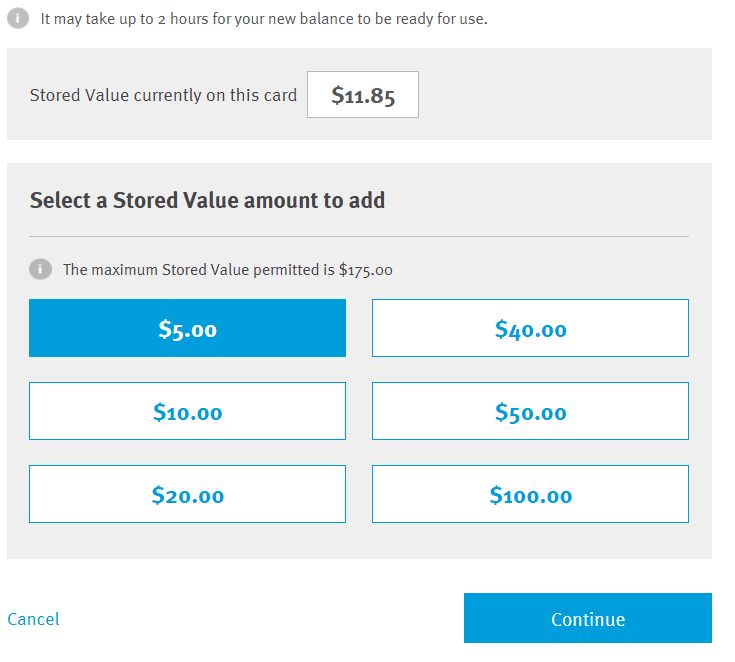Add $100.00 by selecting its button
Viewport: 735px width, 662px height.
point(530,494)
